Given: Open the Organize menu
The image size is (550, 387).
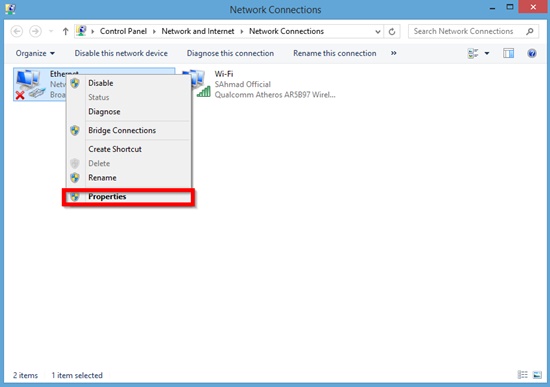Looking at the screenshot, I should click(x=35, y=53).
